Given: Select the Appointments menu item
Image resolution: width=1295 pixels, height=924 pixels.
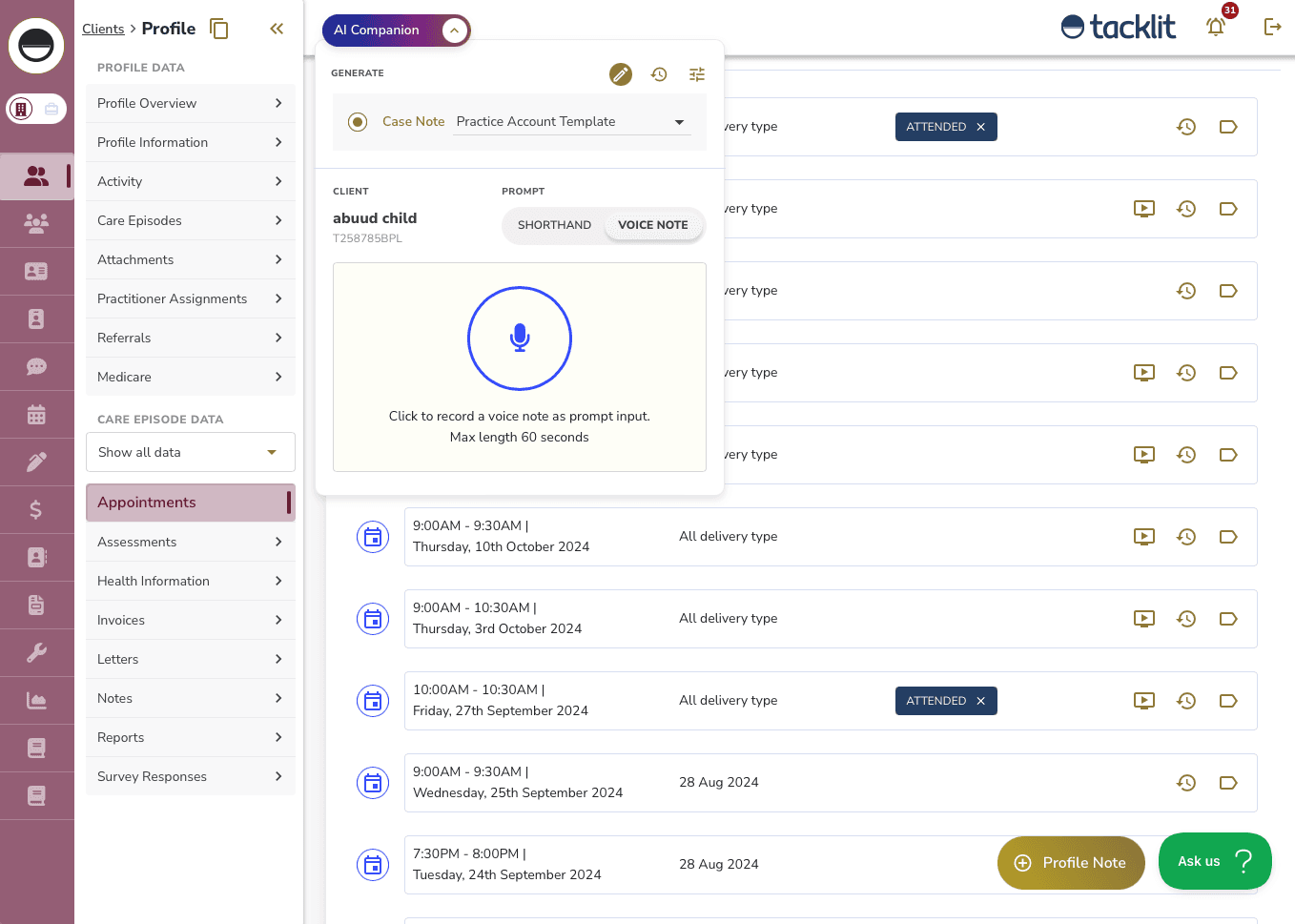Looking at the screenshot, I should 191,503.
